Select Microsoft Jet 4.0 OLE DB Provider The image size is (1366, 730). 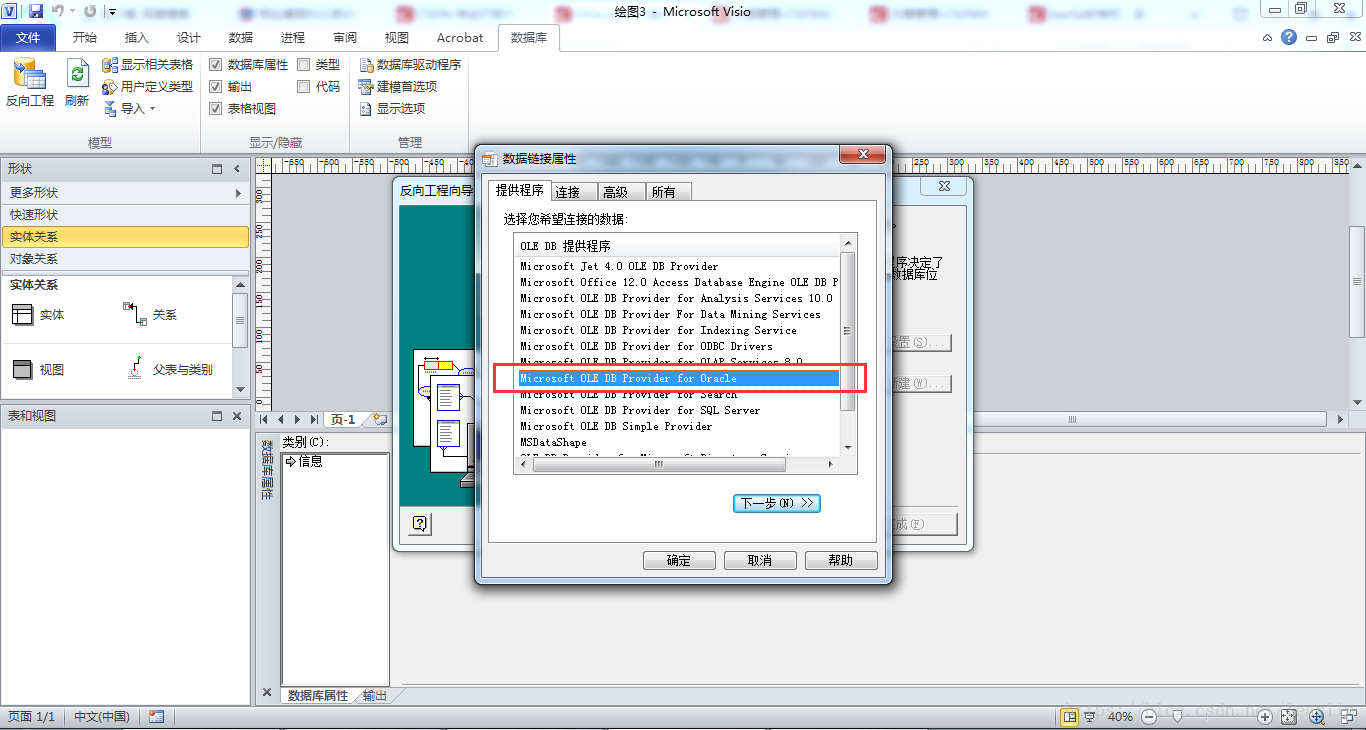tap(619, 266)
